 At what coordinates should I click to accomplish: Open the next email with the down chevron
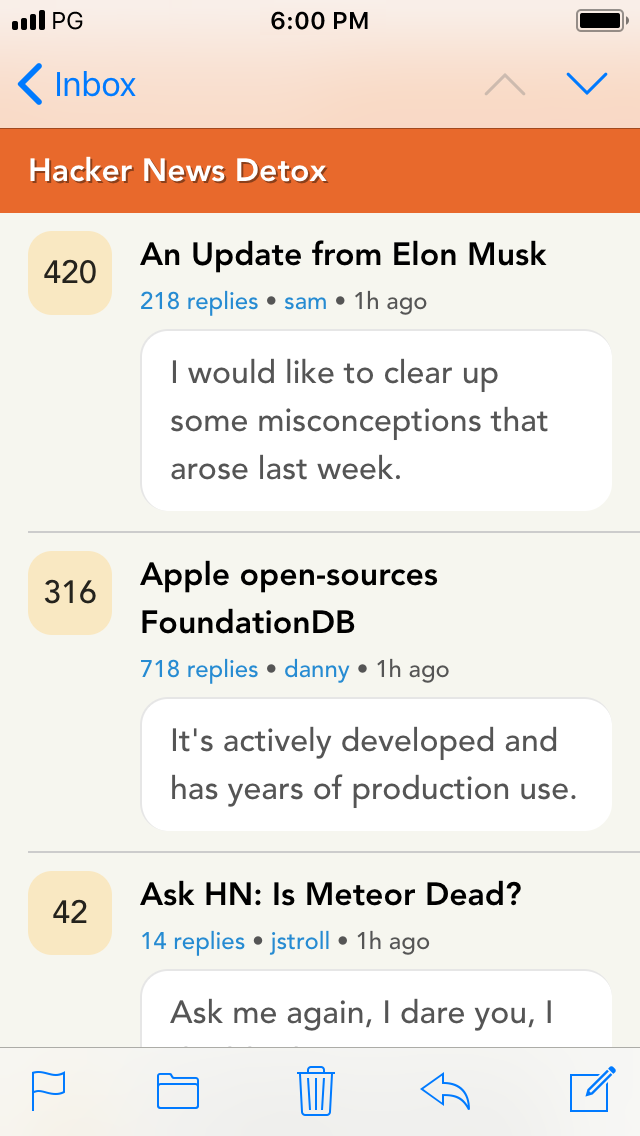click(x=587, y=84)
